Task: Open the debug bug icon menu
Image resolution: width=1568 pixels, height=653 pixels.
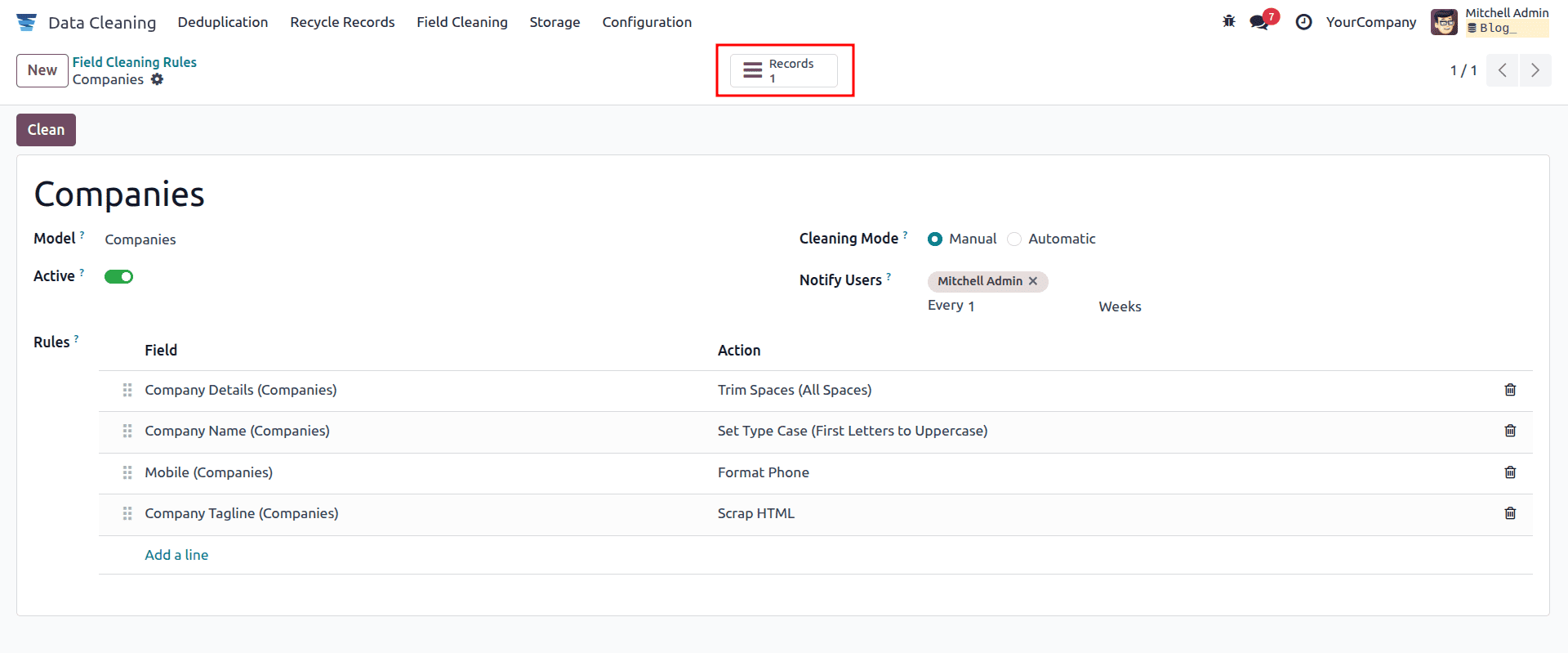Action: [x=1229, y=22]
